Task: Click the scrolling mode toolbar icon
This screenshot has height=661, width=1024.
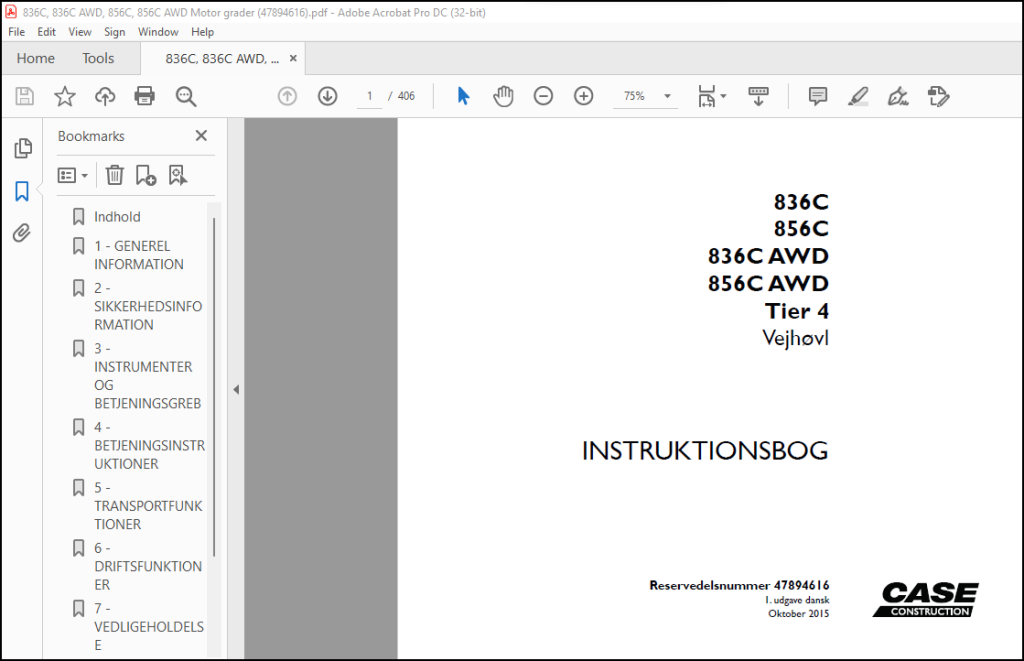Action: [758, 96]
